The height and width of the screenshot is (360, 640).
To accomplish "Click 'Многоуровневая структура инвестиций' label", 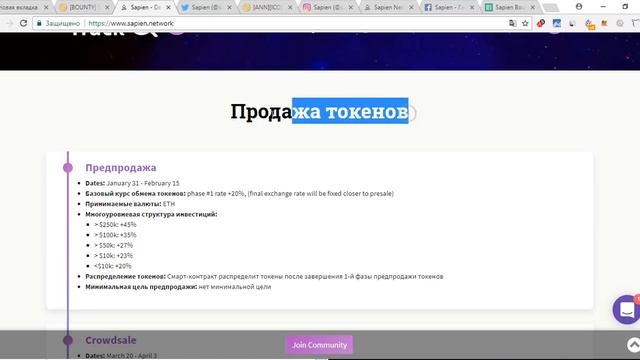I will pyautogui.click(x=151, y=214).
